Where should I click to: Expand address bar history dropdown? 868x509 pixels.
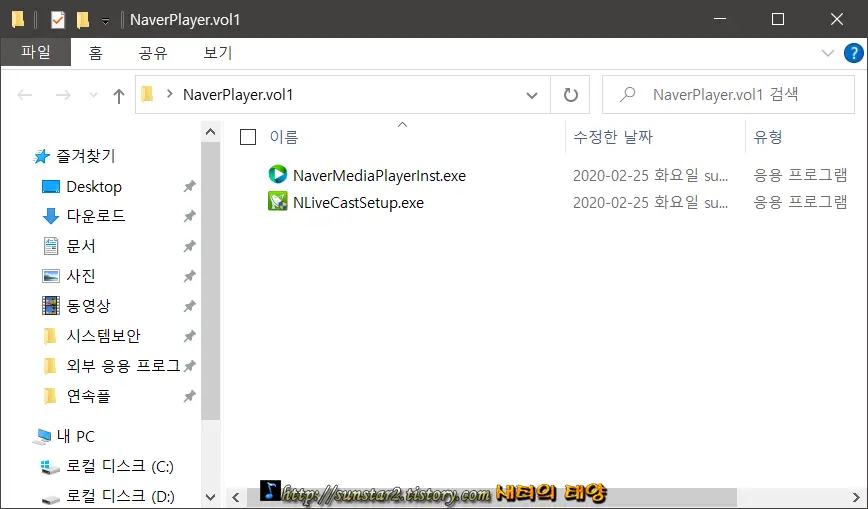pyautogui.click(x=531, y=95)
